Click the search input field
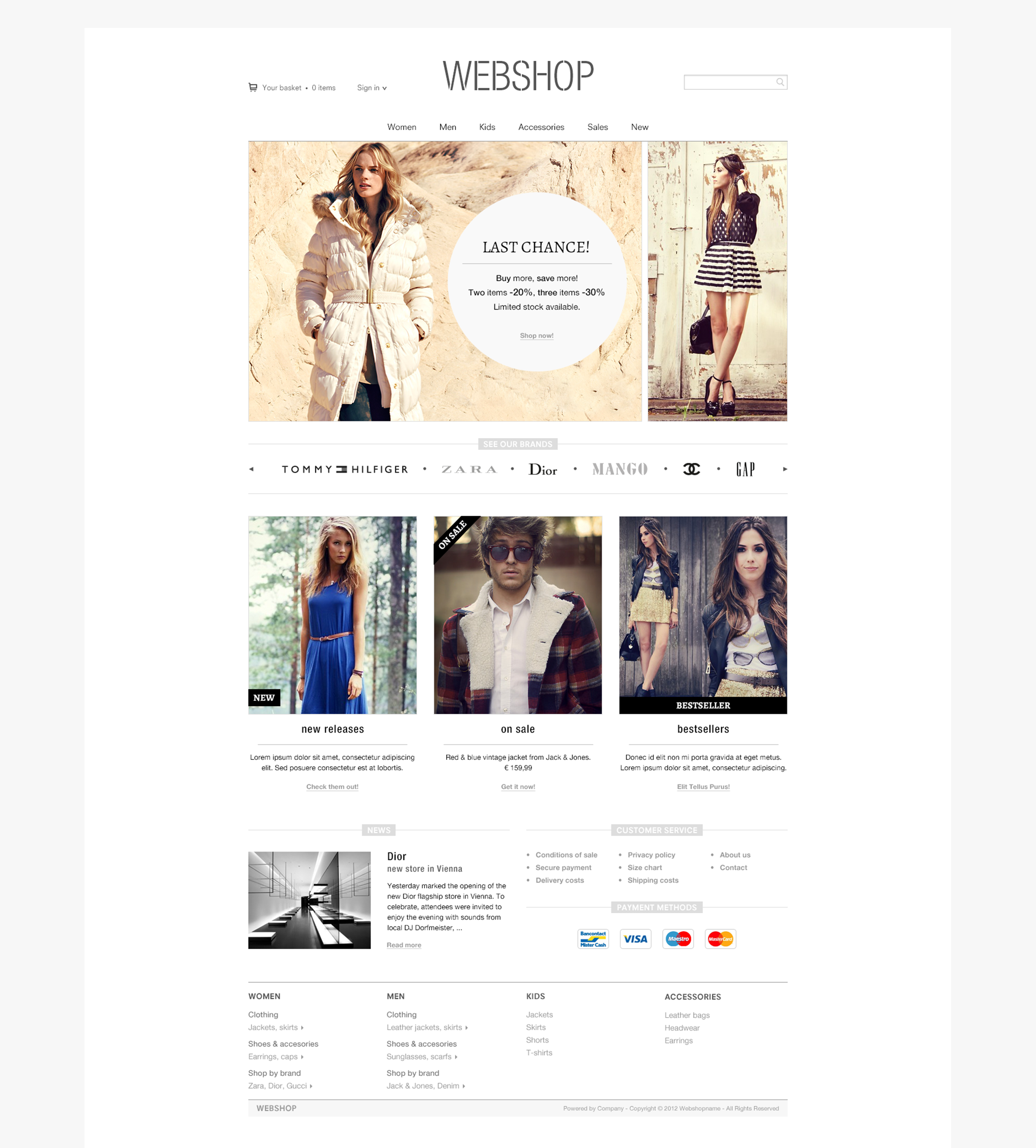This screenshot has width=1036, height=1148. [x=735, y=82]
